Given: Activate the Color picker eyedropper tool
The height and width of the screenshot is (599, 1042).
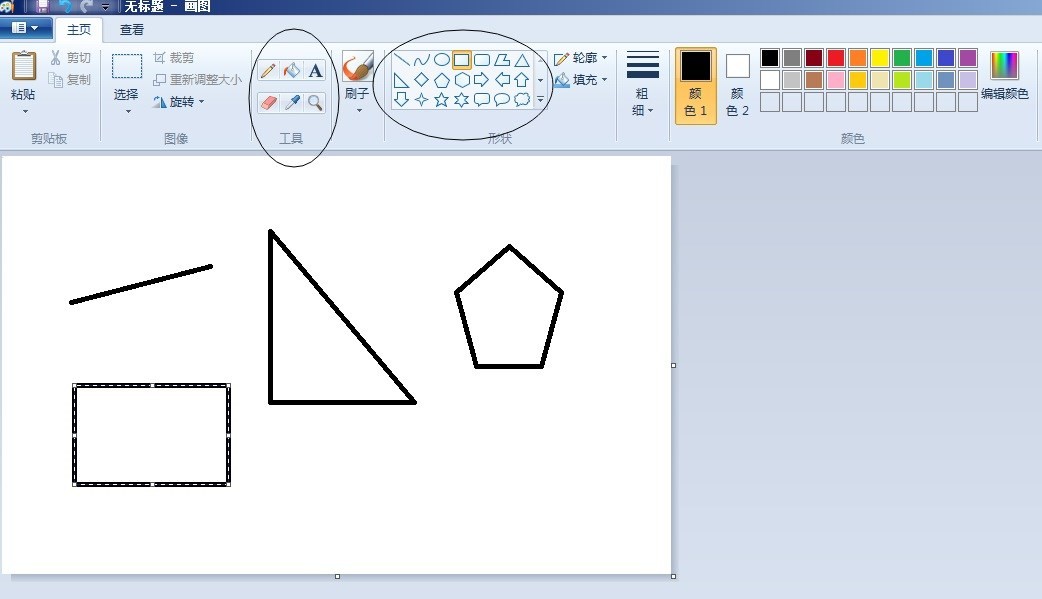Looking at the screenshot, I should (x=291, y=101).
